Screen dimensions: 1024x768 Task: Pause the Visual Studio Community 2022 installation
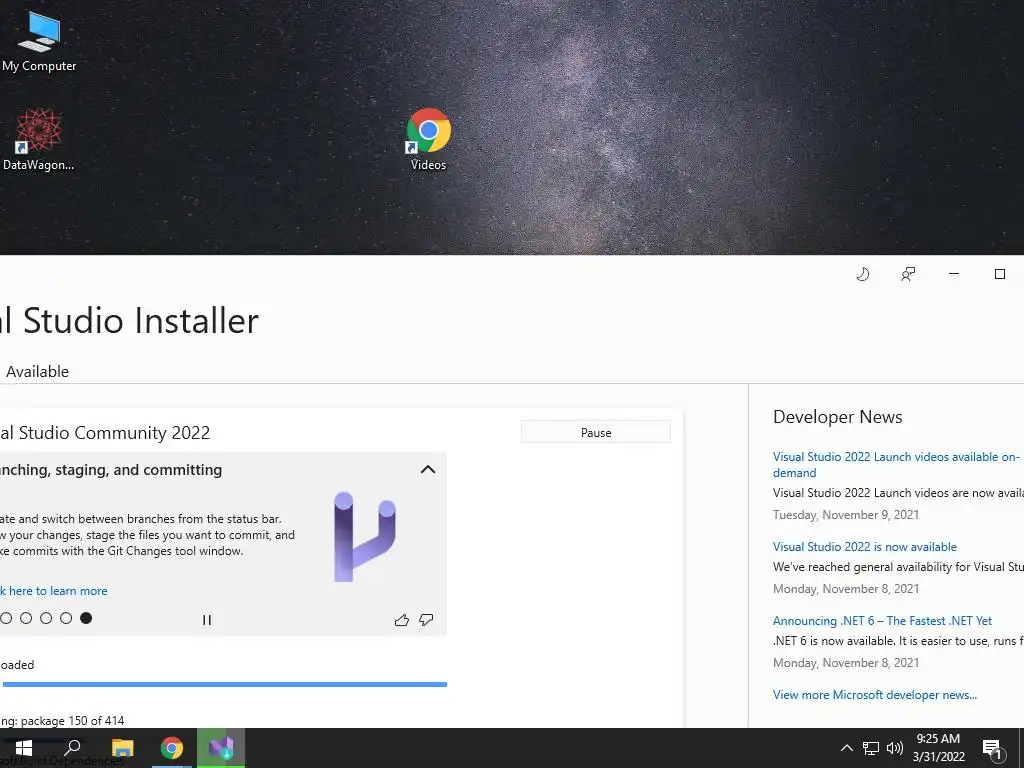click(x=596, y=432)
